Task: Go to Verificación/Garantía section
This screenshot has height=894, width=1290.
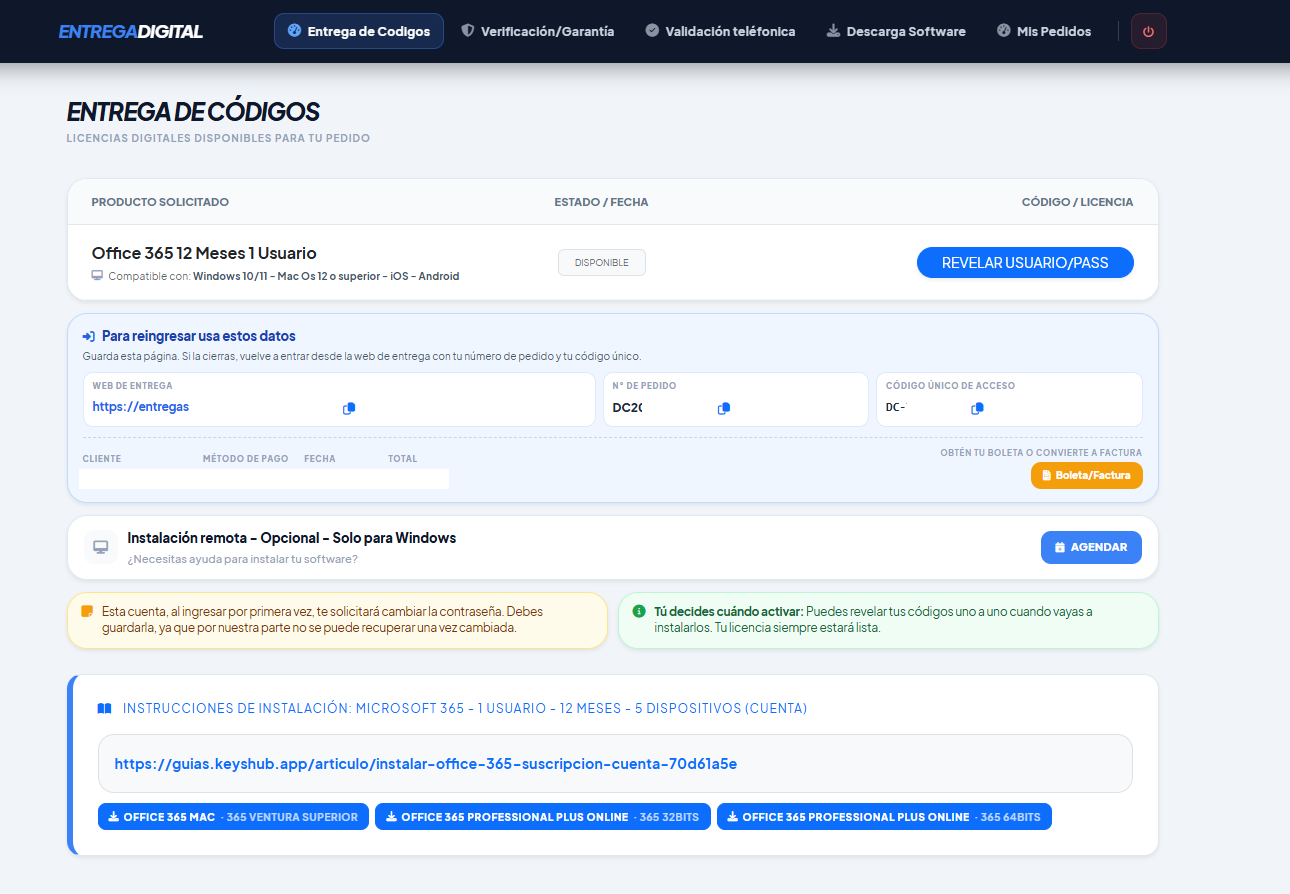Action: 538,31
